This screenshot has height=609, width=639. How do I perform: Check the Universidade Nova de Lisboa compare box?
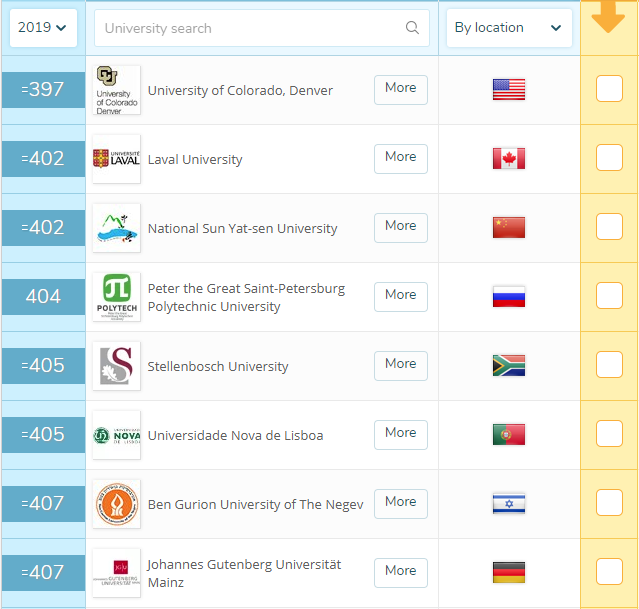click(x=609, y=434)
